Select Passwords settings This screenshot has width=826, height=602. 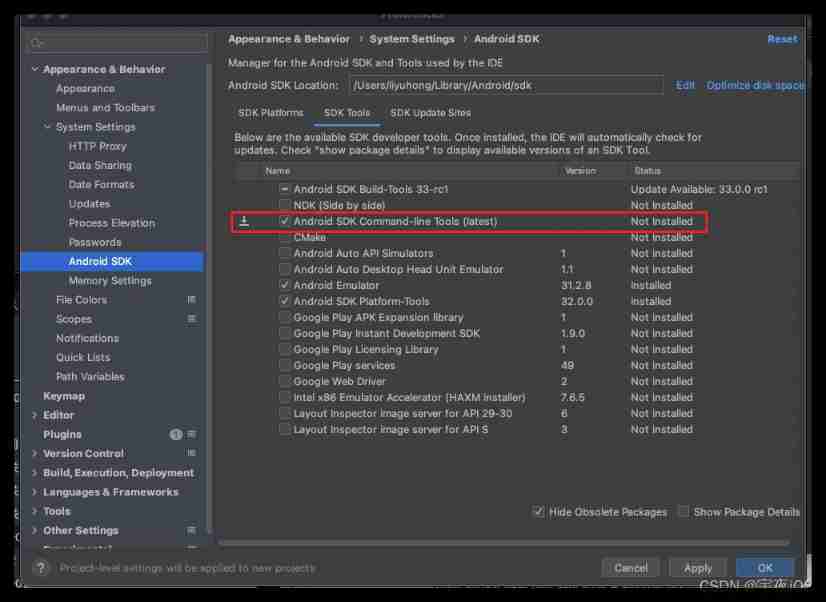coord(95,242)
